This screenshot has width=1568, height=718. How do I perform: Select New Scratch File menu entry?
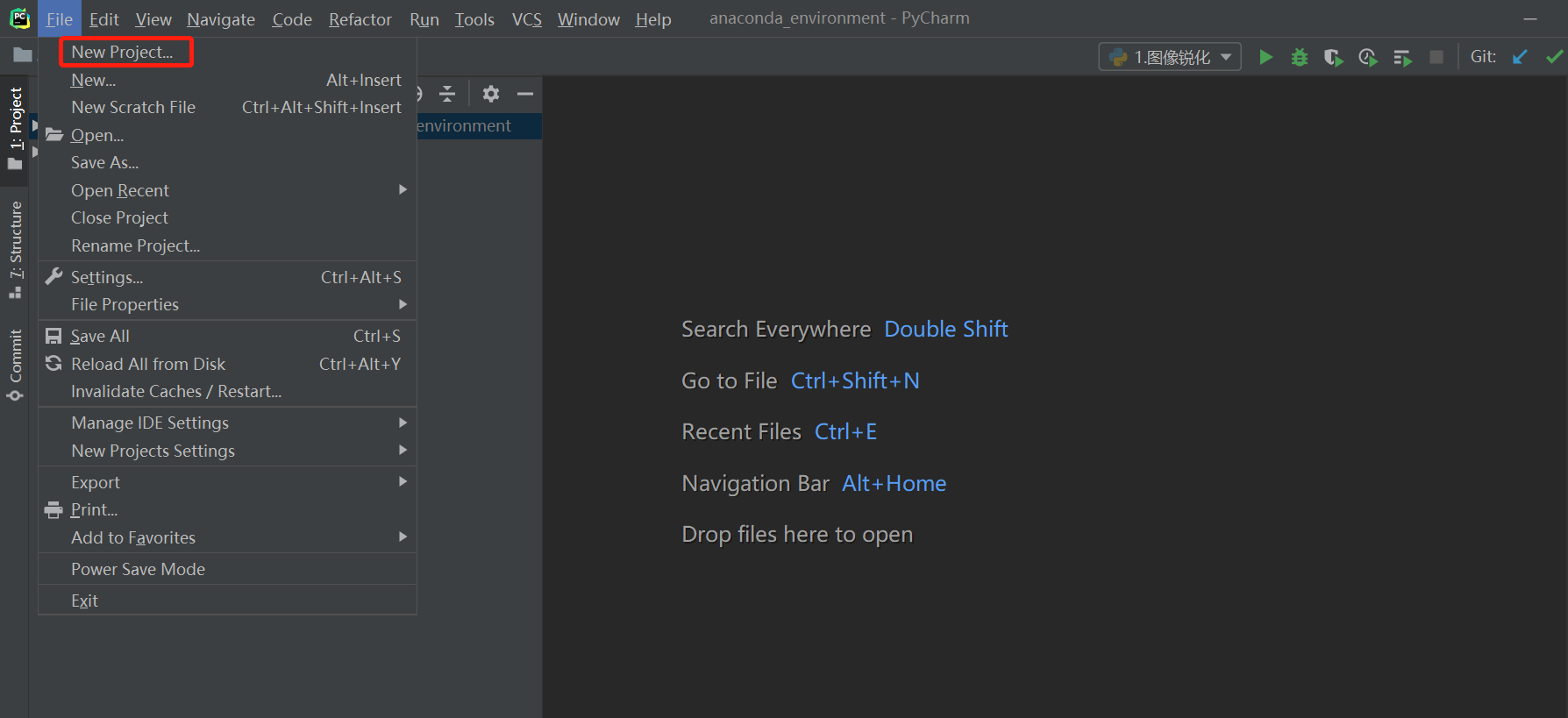[x=227, y=107]
